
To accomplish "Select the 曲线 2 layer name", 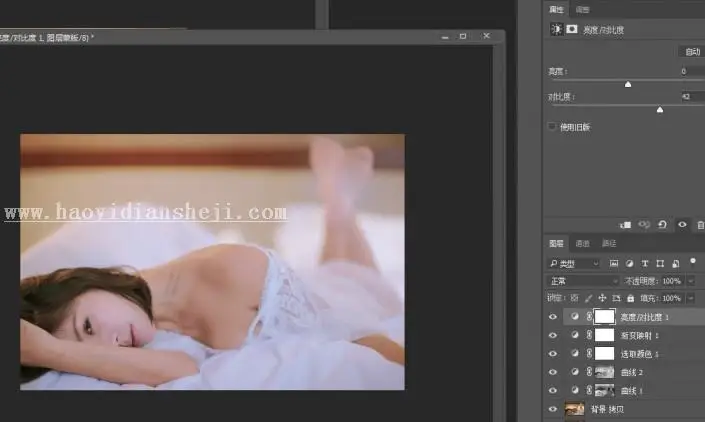I will click(632, 373).
